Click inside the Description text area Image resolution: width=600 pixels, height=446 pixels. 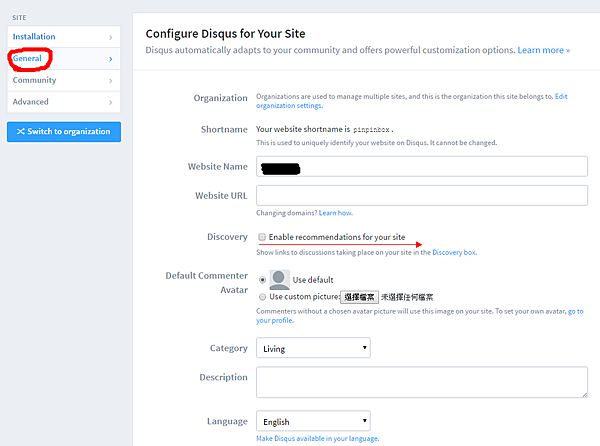(422, 382)
